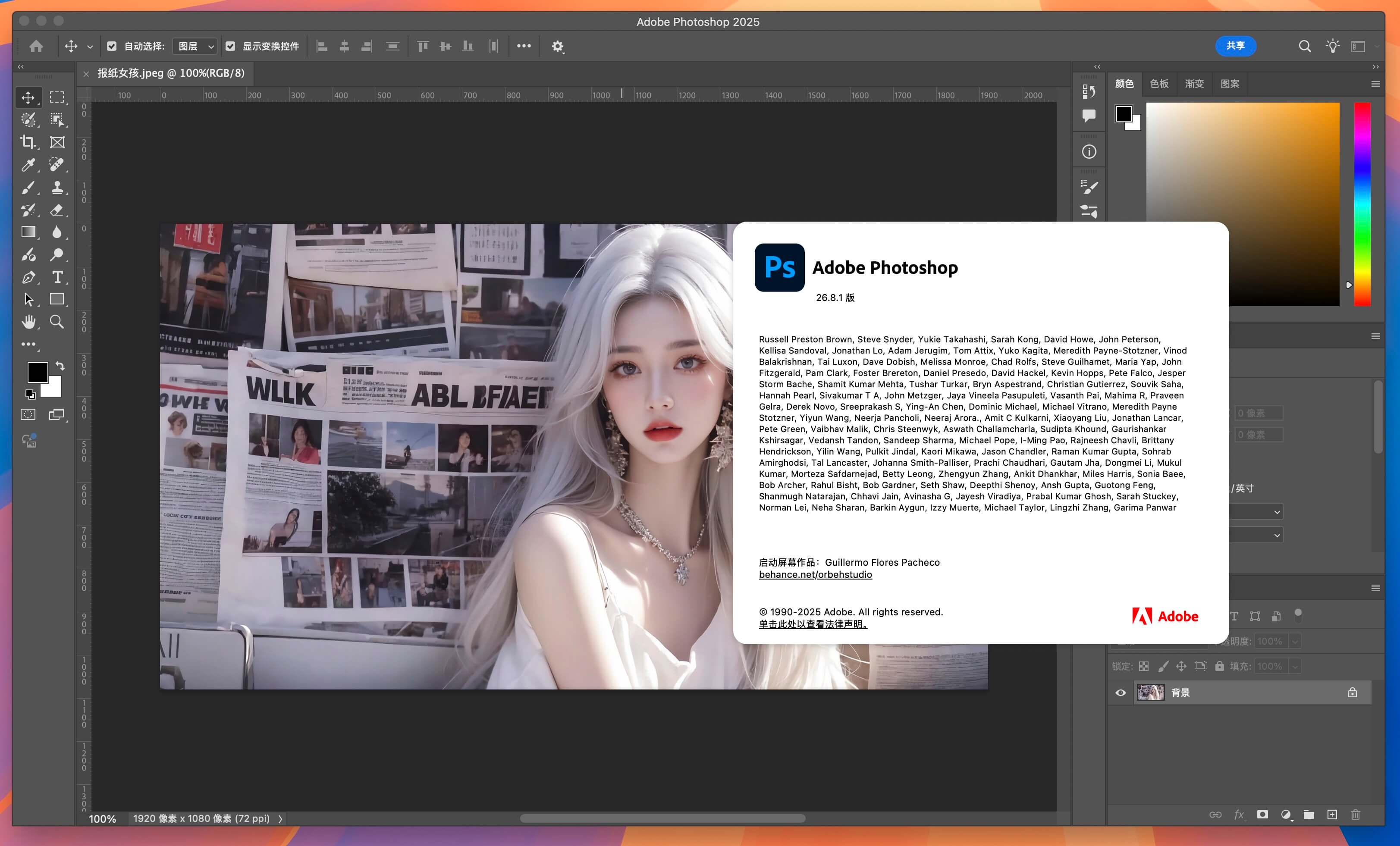The image size is (1400, 846).
Task: Open the 图层 auto-select dropdown
Action: 195,46
